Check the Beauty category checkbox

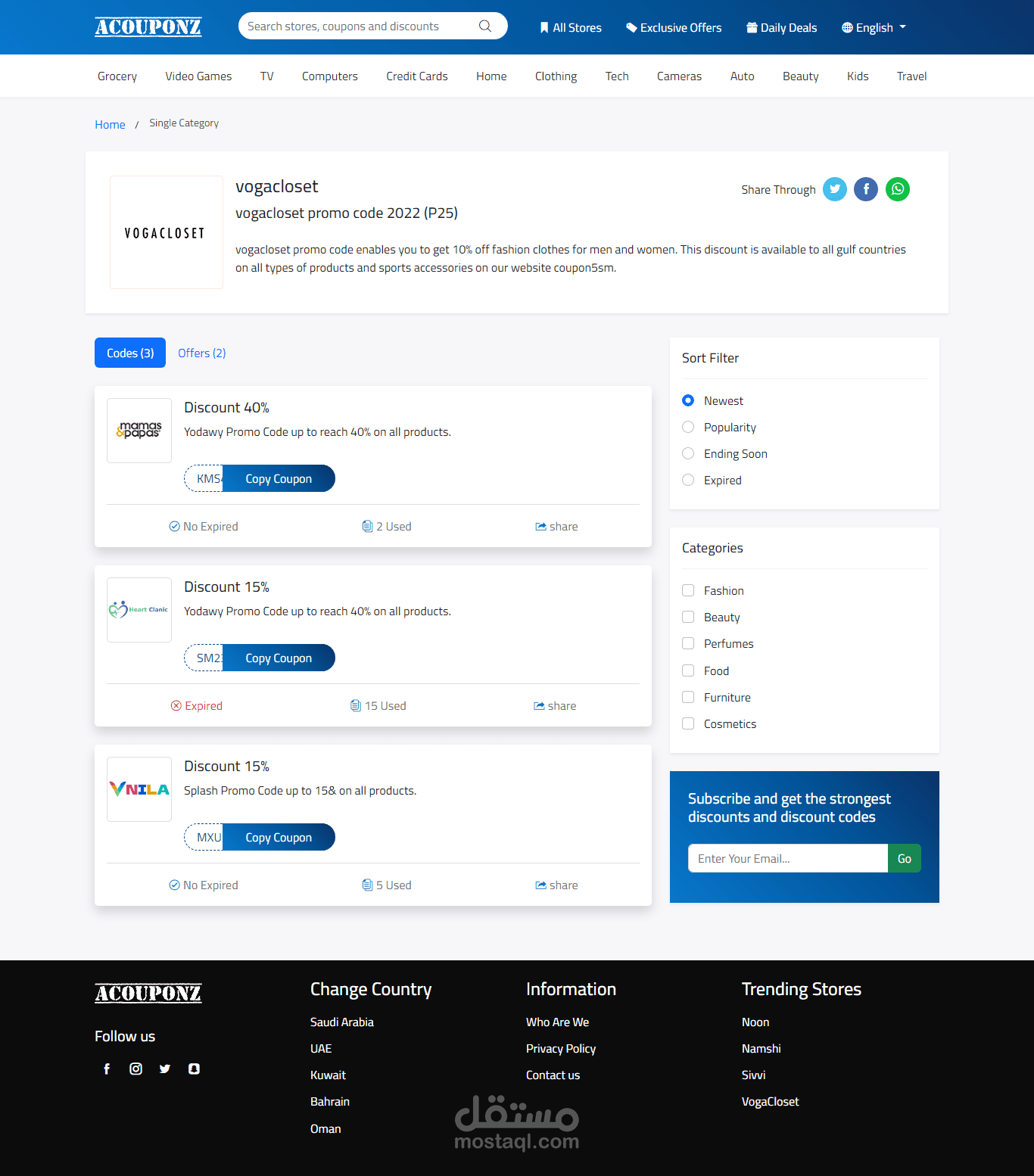pos(688,617)
